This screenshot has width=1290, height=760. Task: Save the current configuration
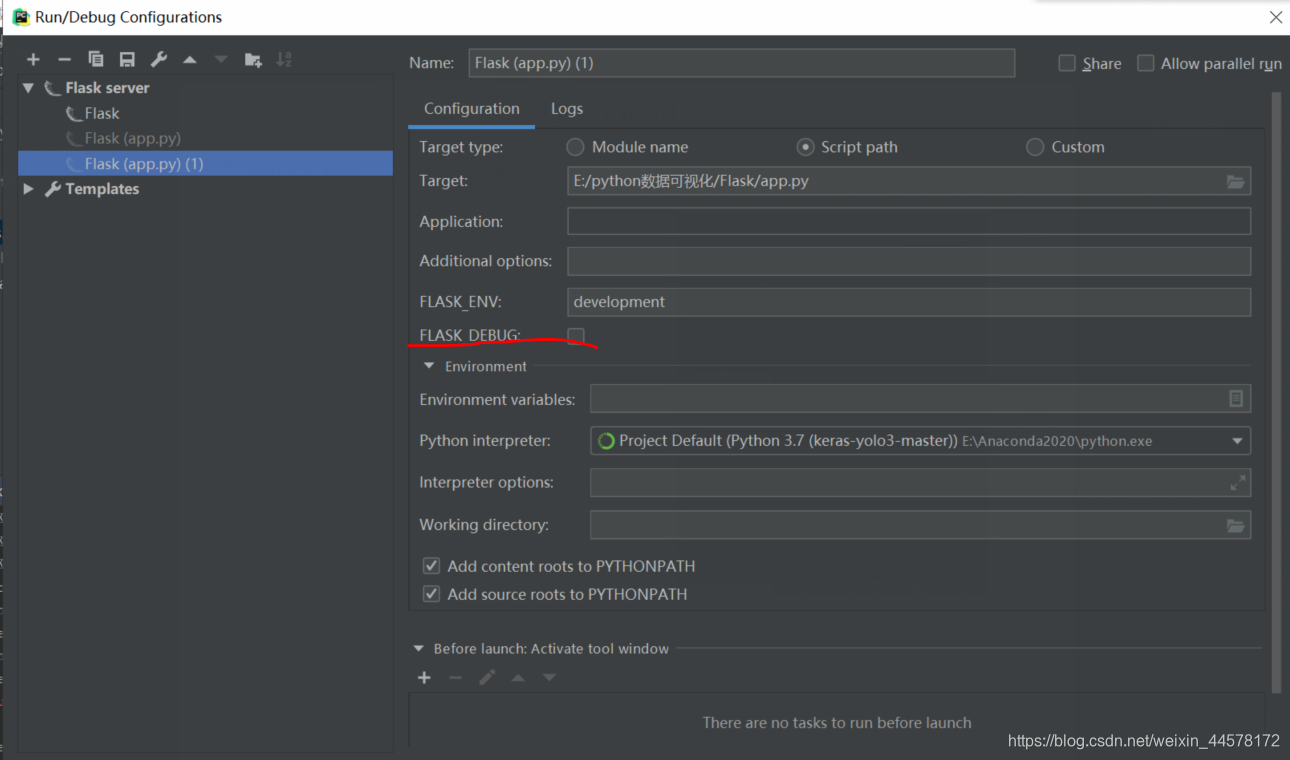click(127, 59)
